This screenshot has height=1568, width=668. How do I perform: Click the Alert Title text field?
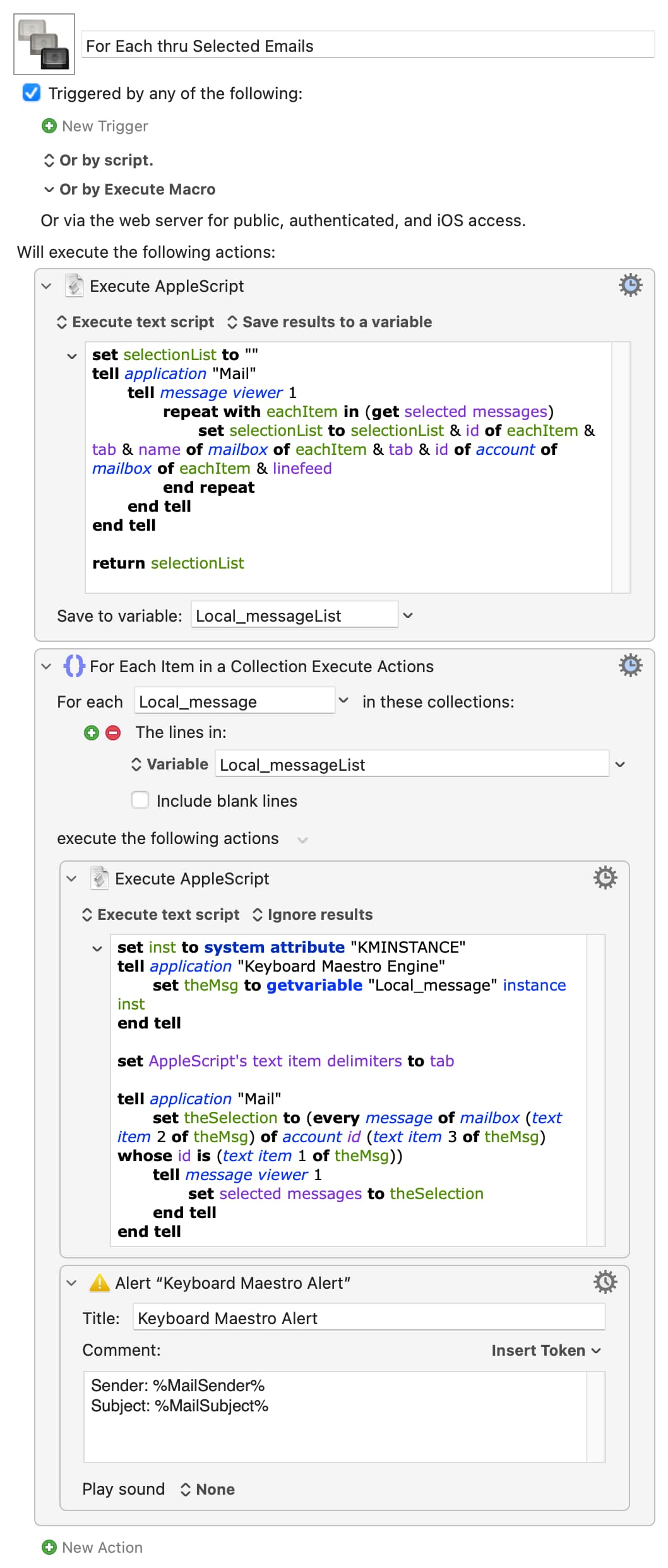(x=369, y=1318)
